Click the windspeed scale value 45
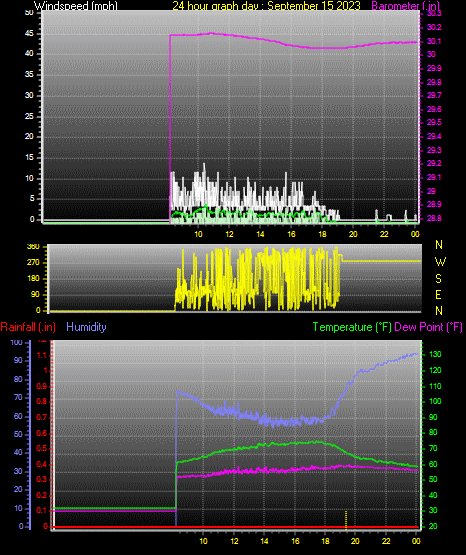The image size is (466, 555). click(29, 34)
